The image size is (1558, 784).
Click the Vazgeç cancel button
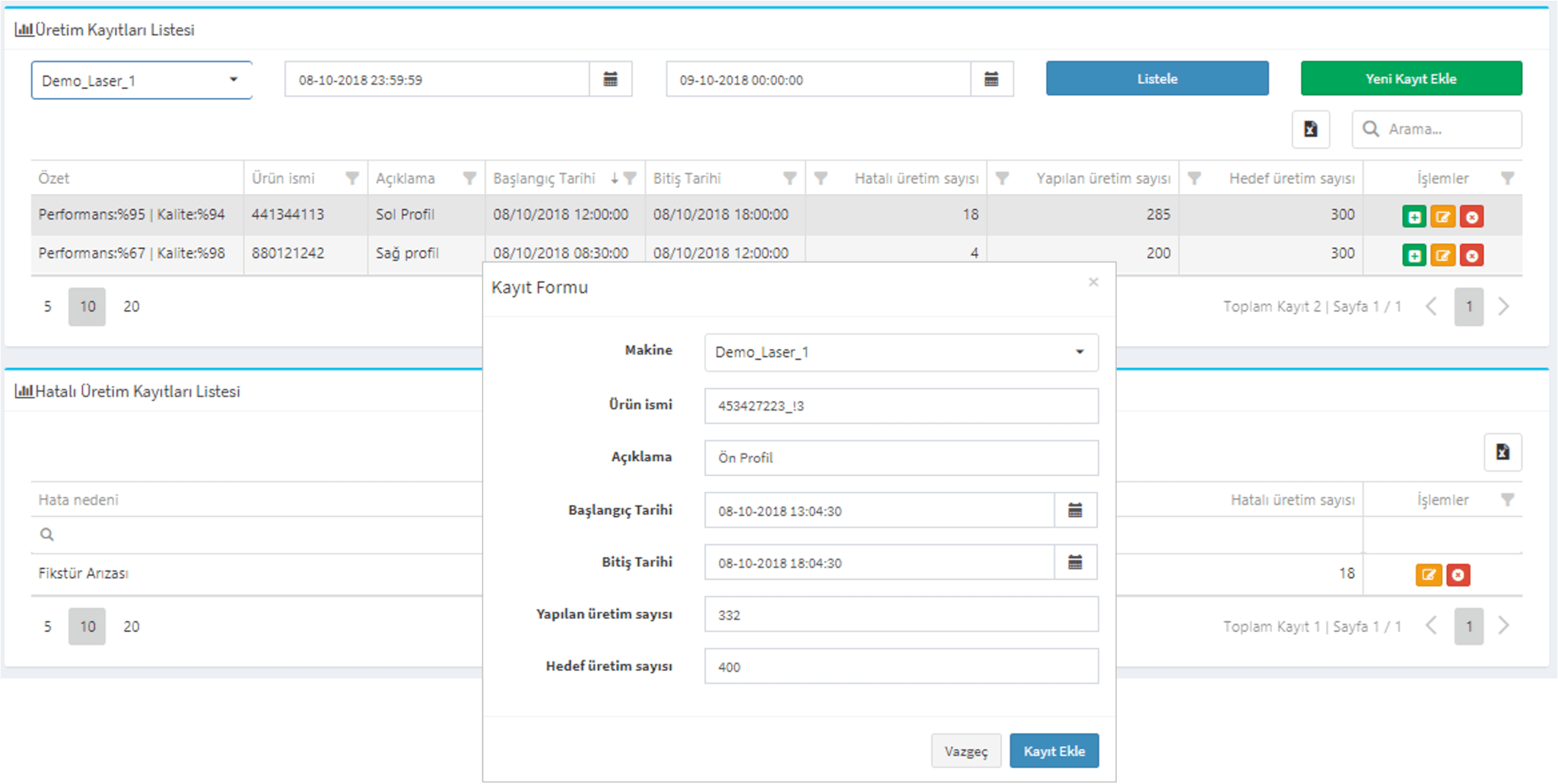tap(966, 751)
